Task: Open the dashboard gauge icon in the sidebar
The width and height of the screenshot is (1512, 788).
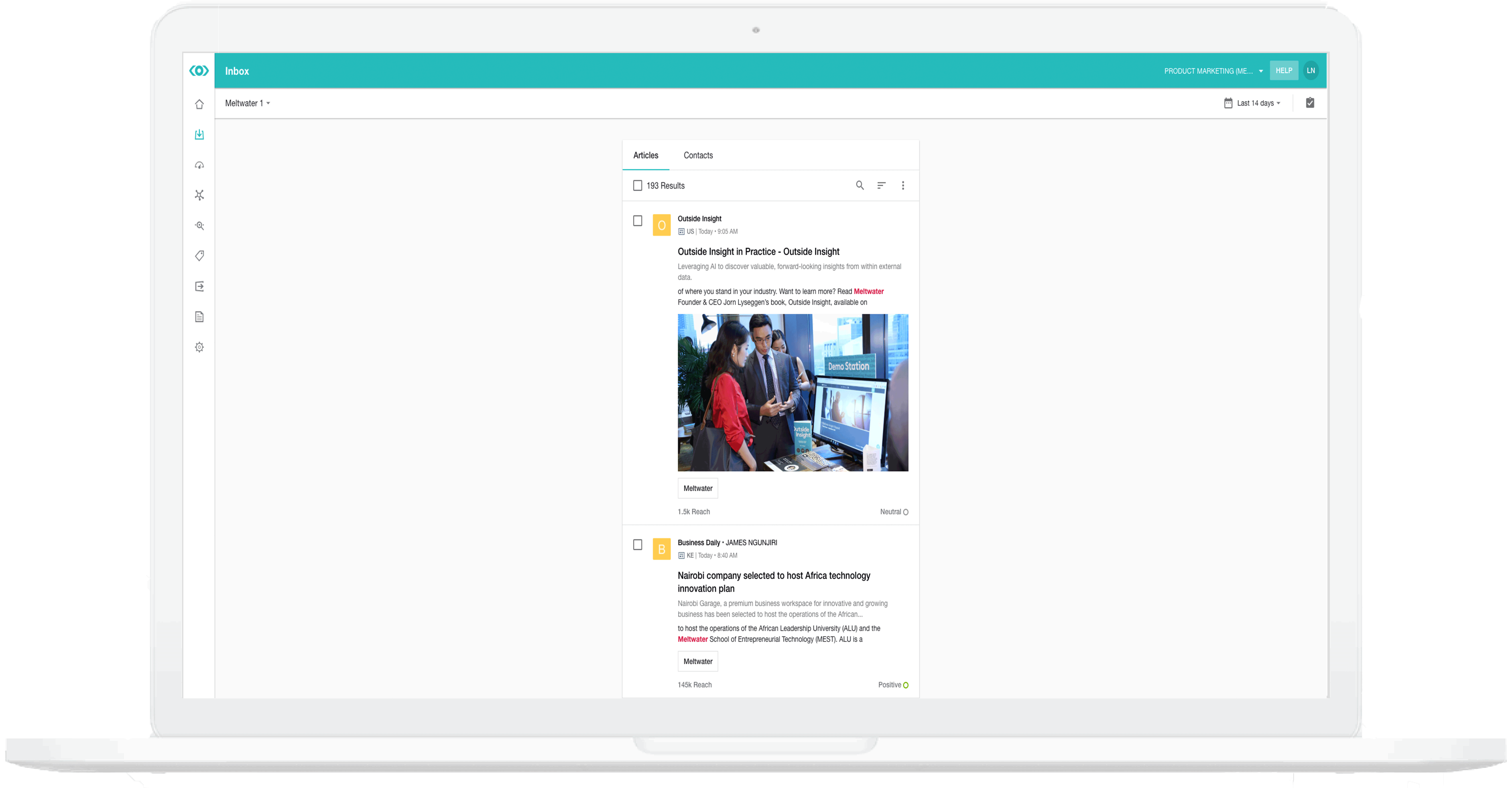Action: point(200,165)
